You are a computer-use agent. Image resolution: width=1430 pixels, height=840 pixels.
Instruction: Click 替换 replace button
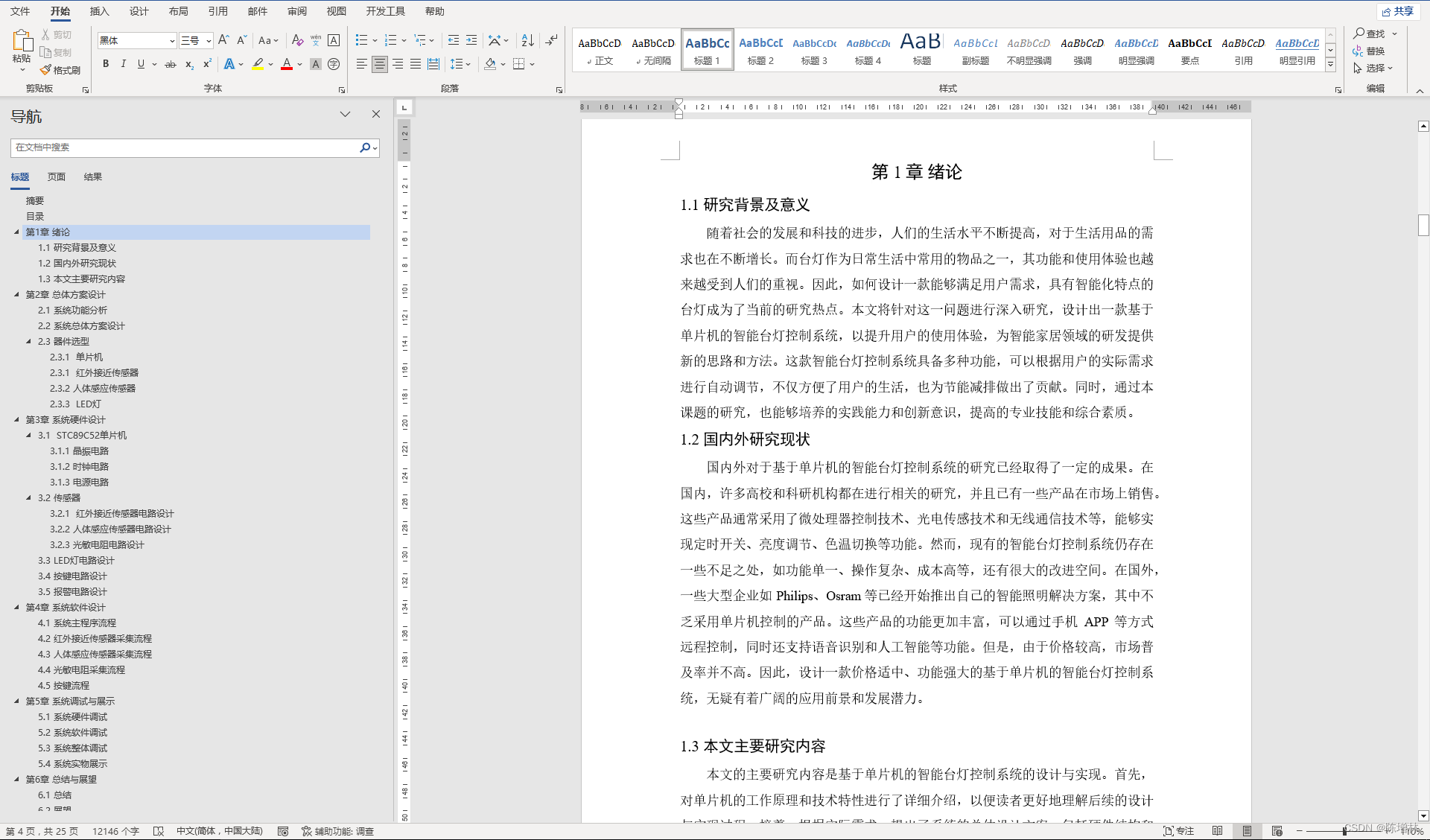tap(1369, 51)
